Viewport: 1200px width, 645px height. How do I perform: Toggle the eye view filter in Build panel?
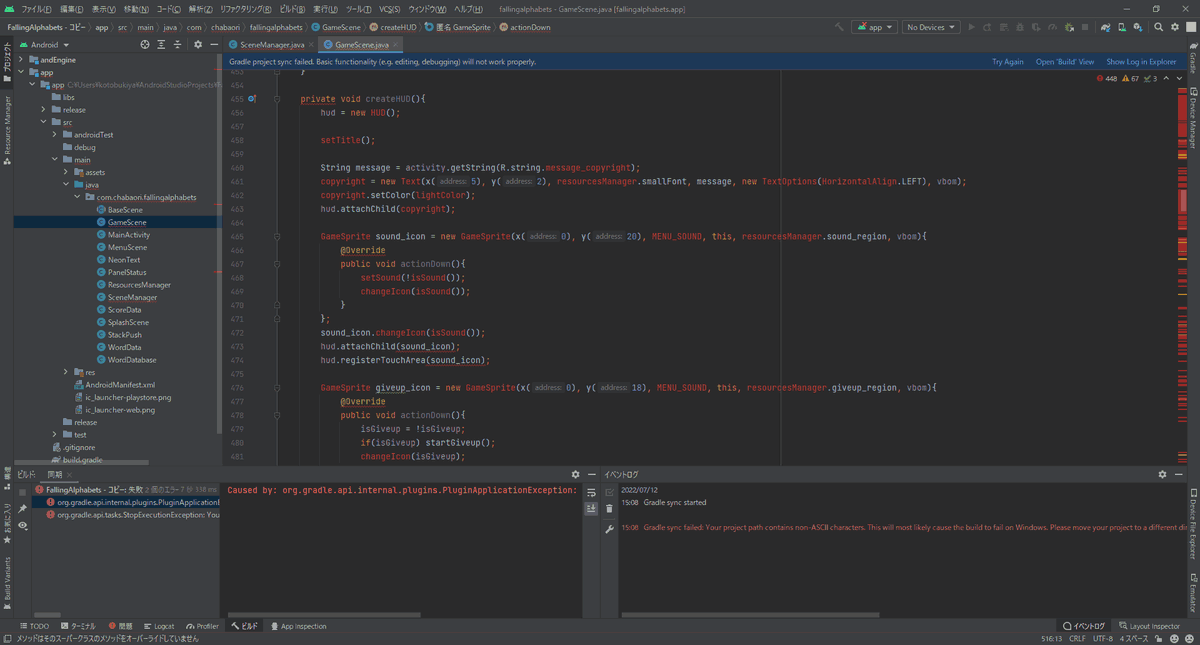22,526
